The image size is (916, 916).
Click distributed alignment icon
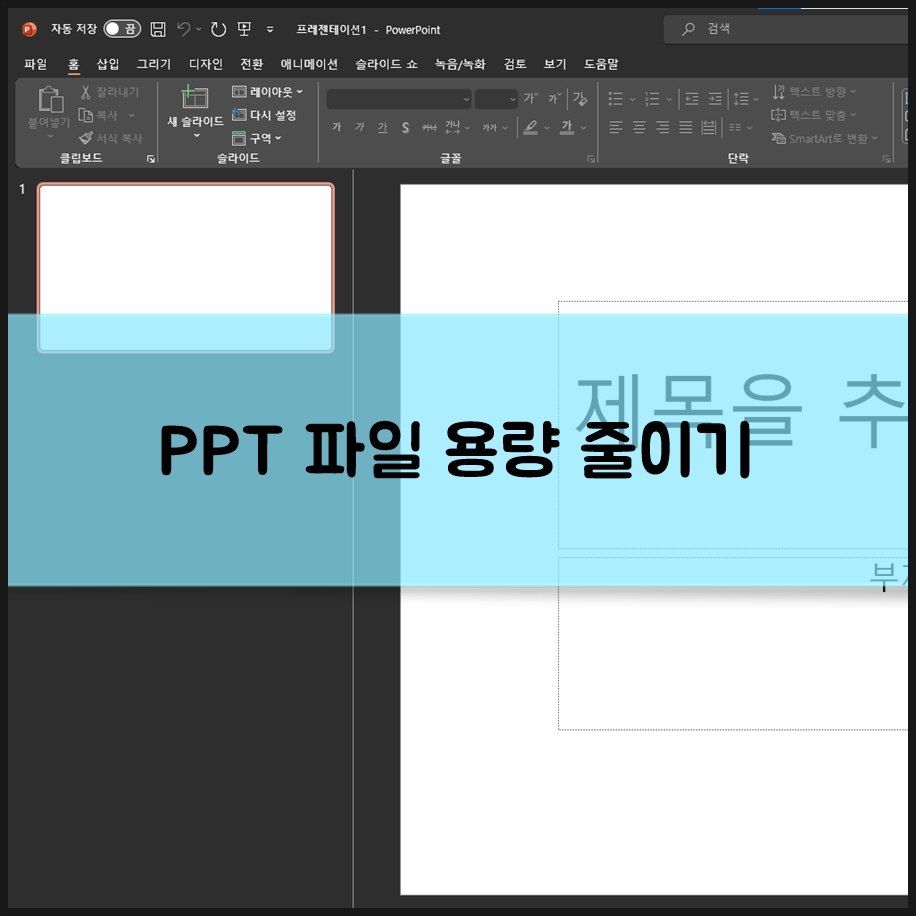tap(709, 127)
